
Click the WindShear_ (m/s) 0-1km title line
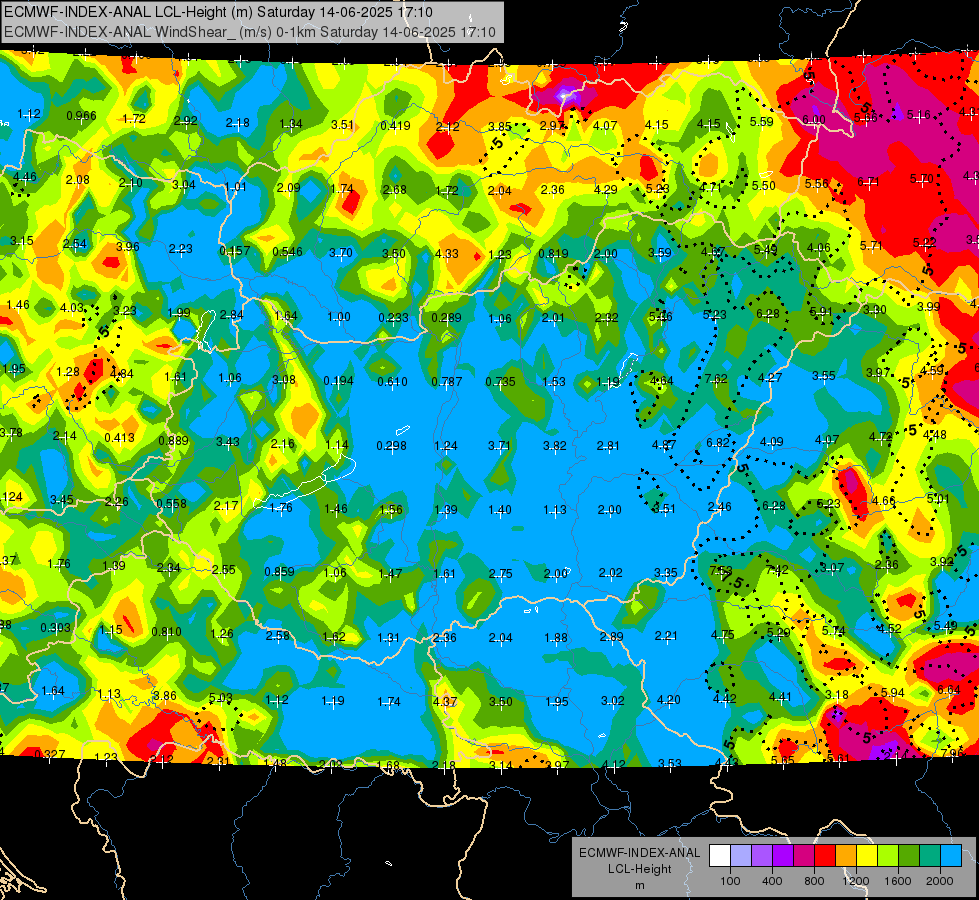[x=250, y=32]
